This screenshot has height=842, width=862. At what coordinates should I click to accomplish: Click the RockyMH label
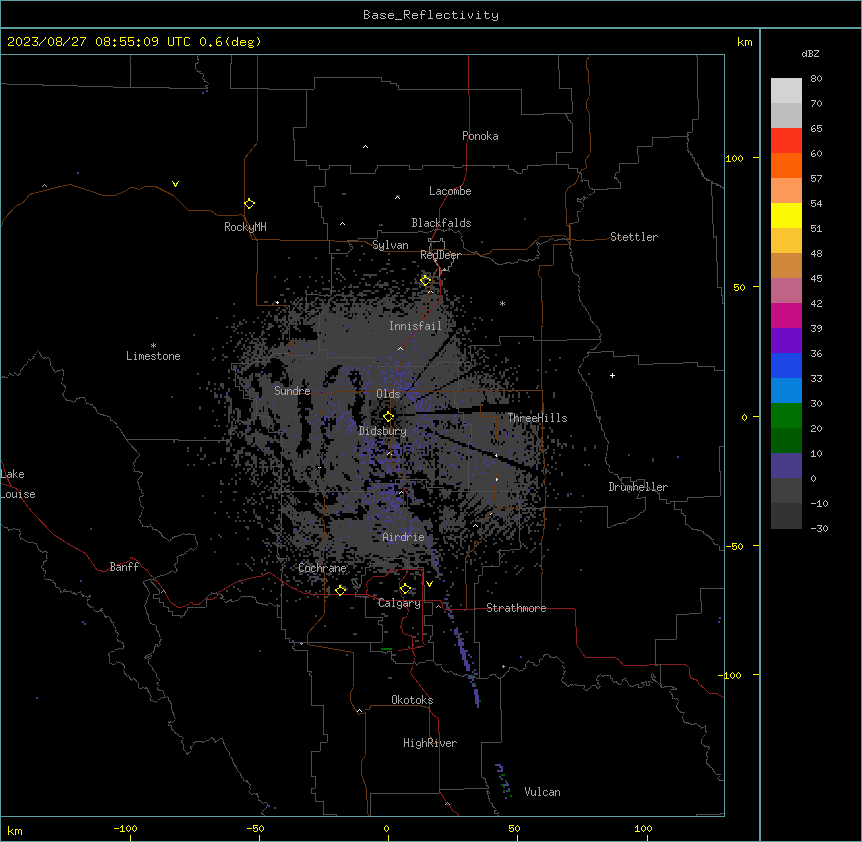click(x=245, y=227)
